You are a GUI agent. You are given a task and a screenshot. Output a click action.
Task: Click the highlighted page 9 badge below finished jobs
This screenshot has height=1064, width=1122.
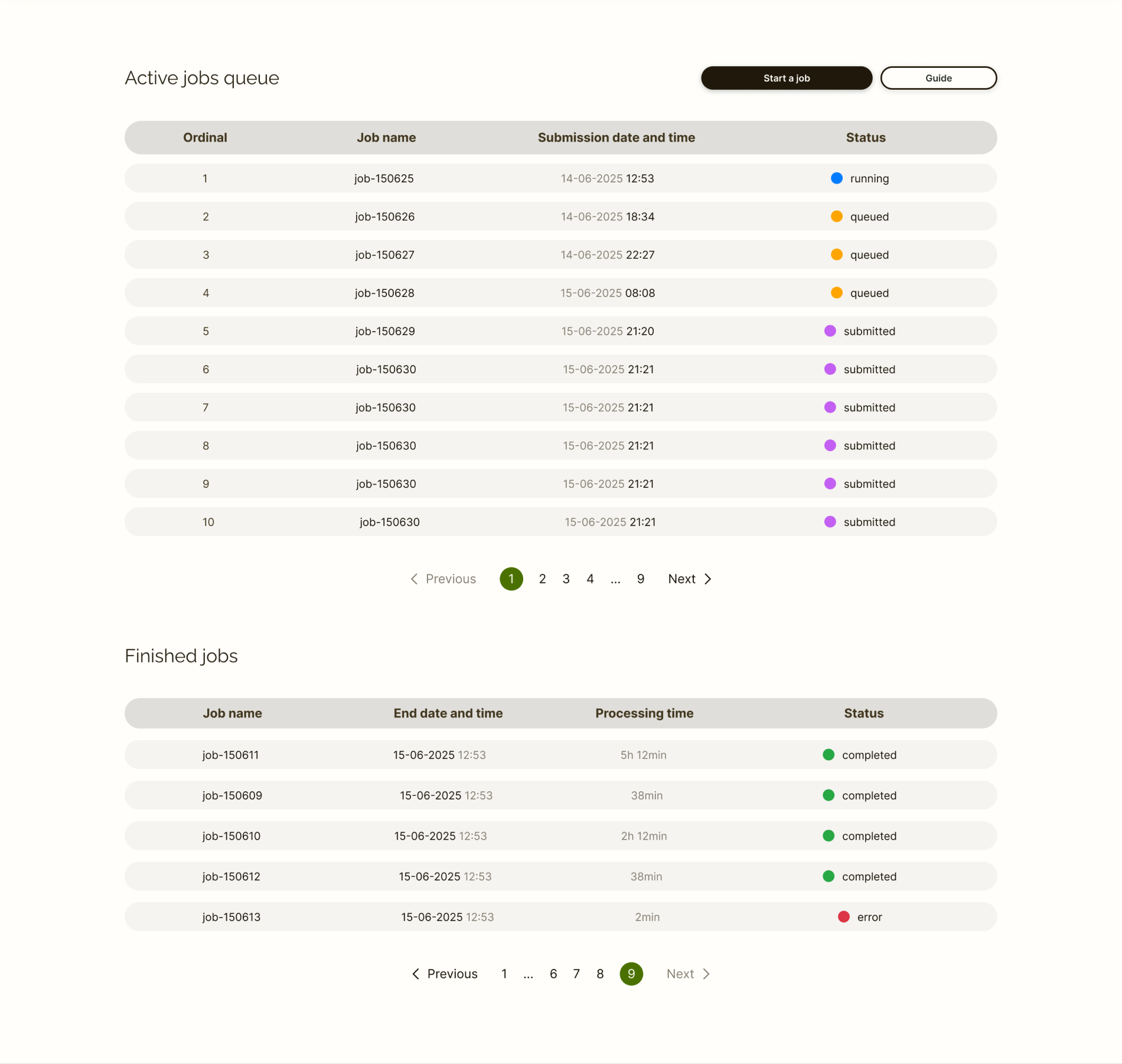point(631,974)
